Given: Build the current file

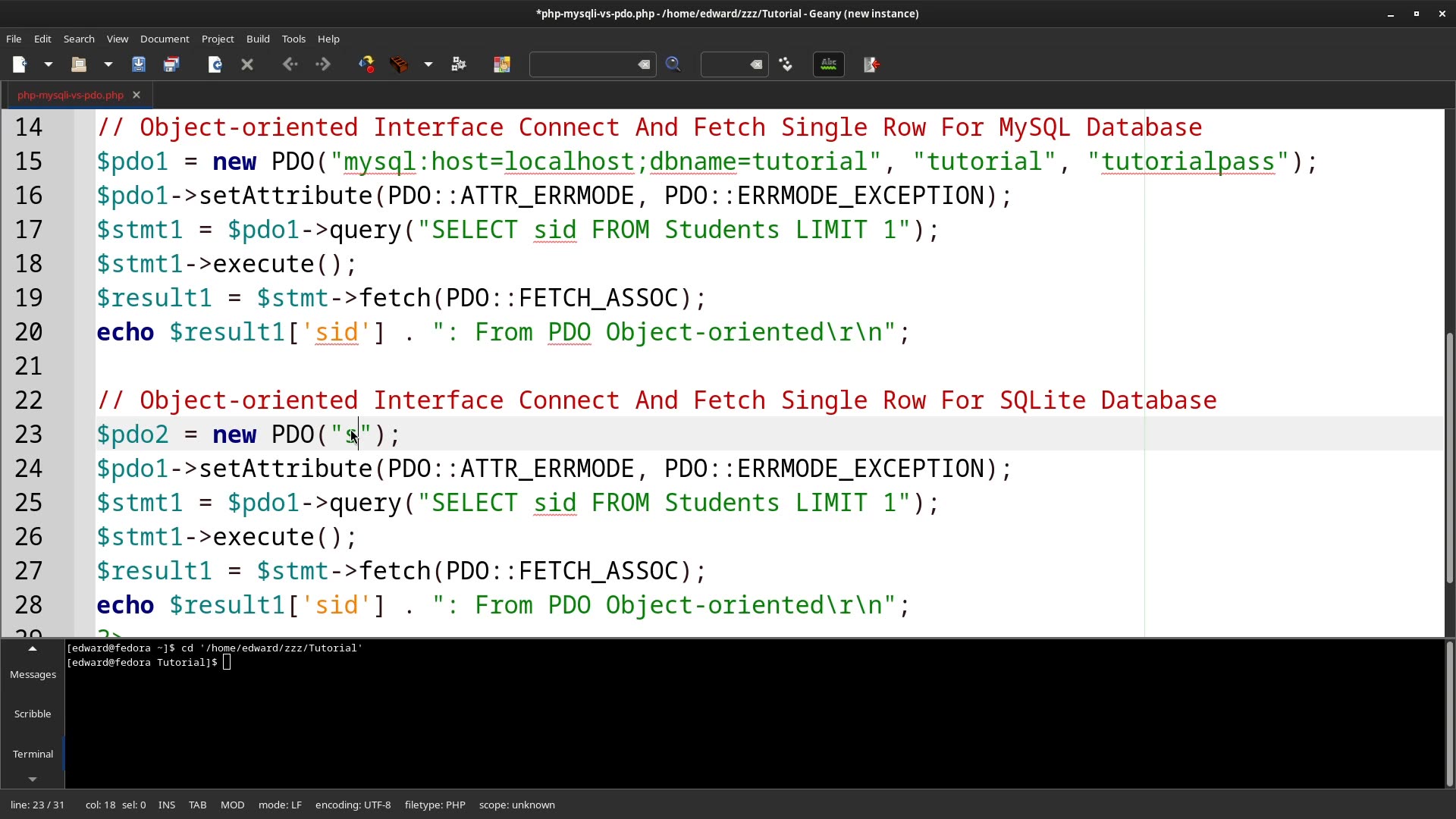Looking at the screenshot, I should [399, 64].
